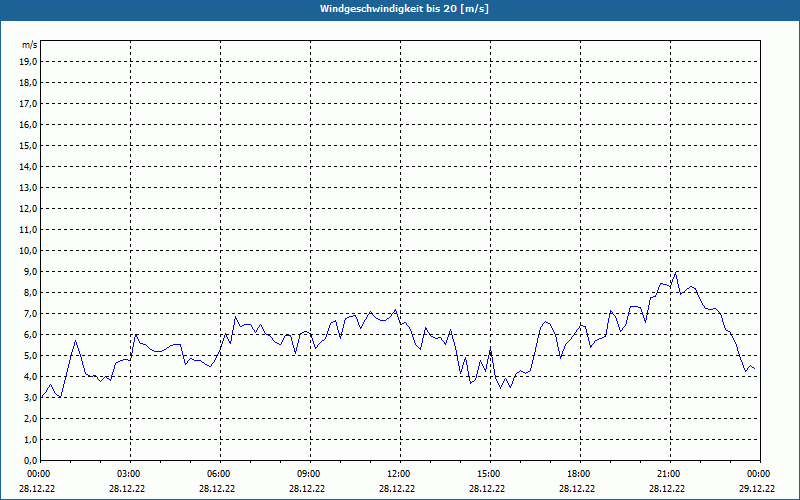Click the '28.12.22' date under 03:00
Screen dimensions: 800x500
pyautogui.click(x=127, y=488)
